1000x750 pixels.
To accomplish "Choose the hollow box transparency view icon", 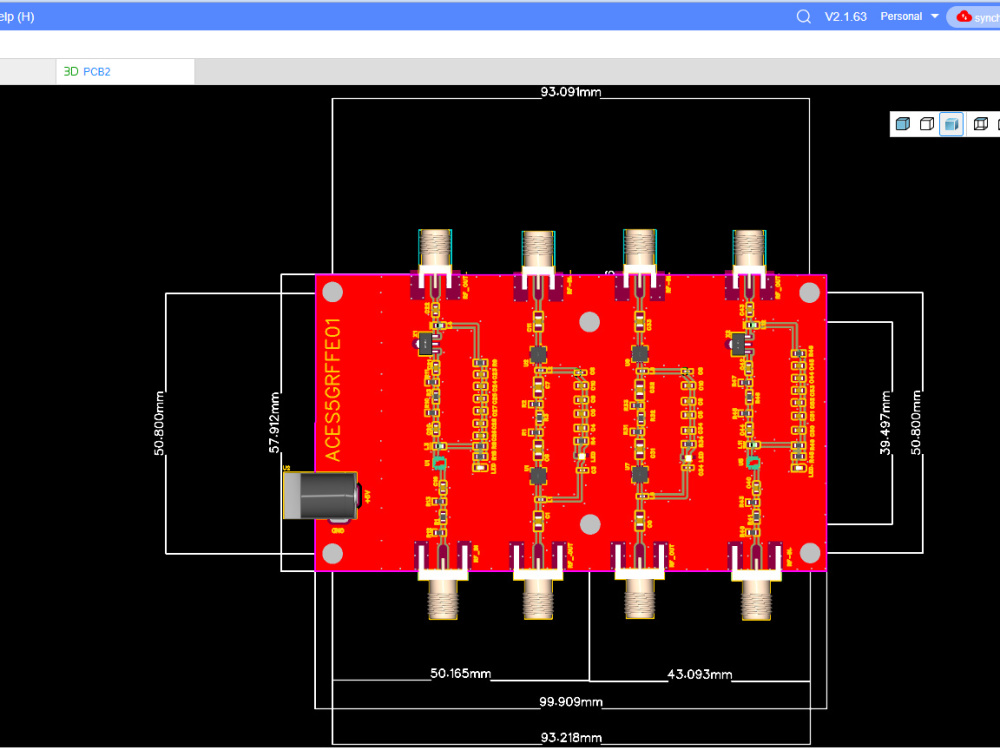I will (x=980, y=123).
